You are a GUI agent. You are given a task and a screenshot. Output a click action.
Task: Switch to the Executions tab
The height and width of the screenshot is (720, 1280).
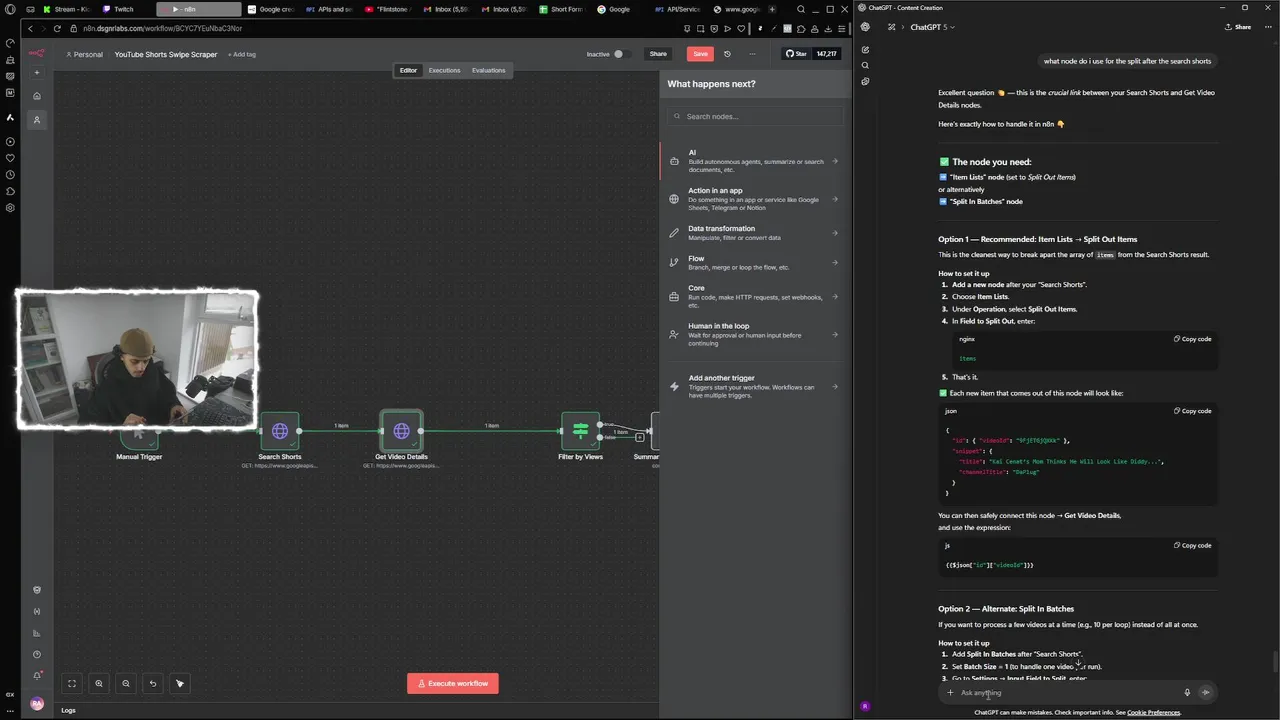pyautogui.click(x=444, y=70)
